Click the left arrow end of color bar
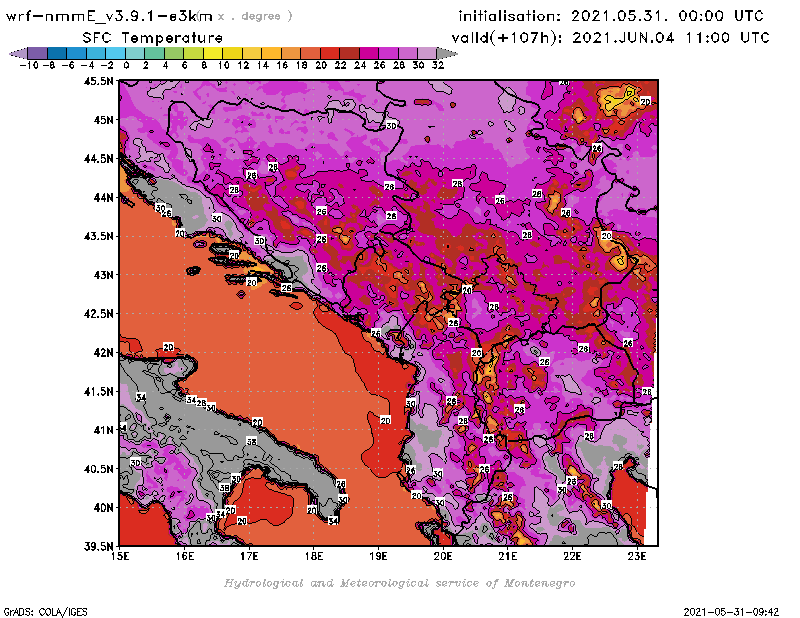 (x=16, y=52)
